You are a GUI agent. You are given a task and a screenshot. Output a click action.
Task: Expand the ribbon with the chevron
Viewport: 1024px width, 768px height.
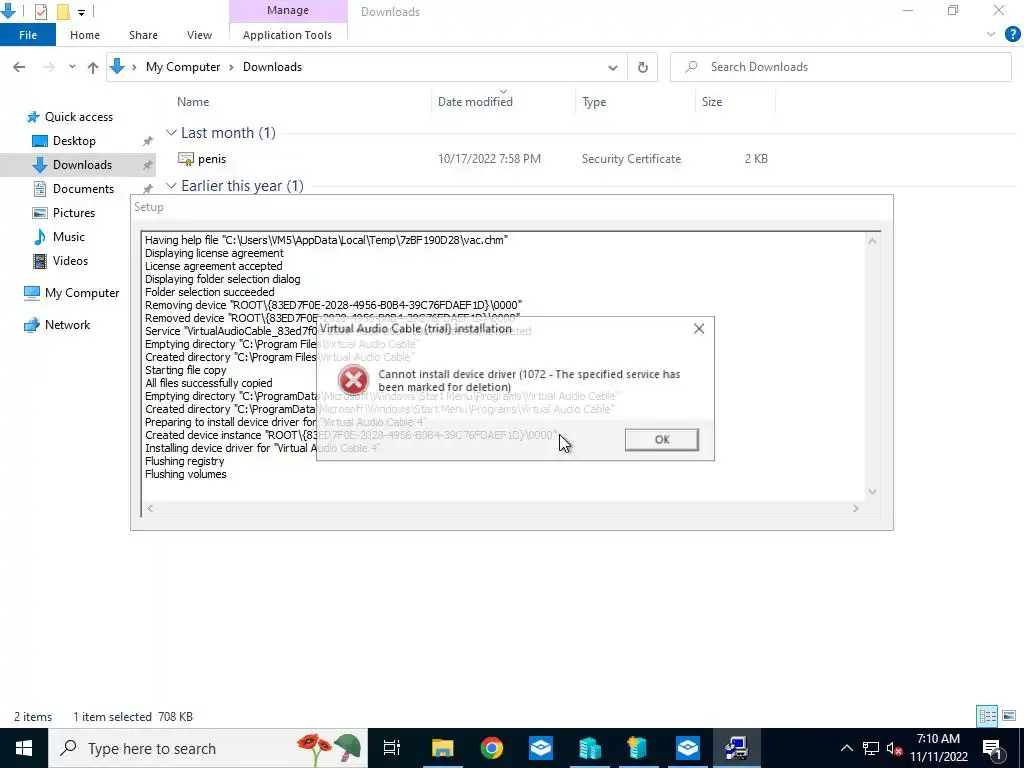(991, 35)
